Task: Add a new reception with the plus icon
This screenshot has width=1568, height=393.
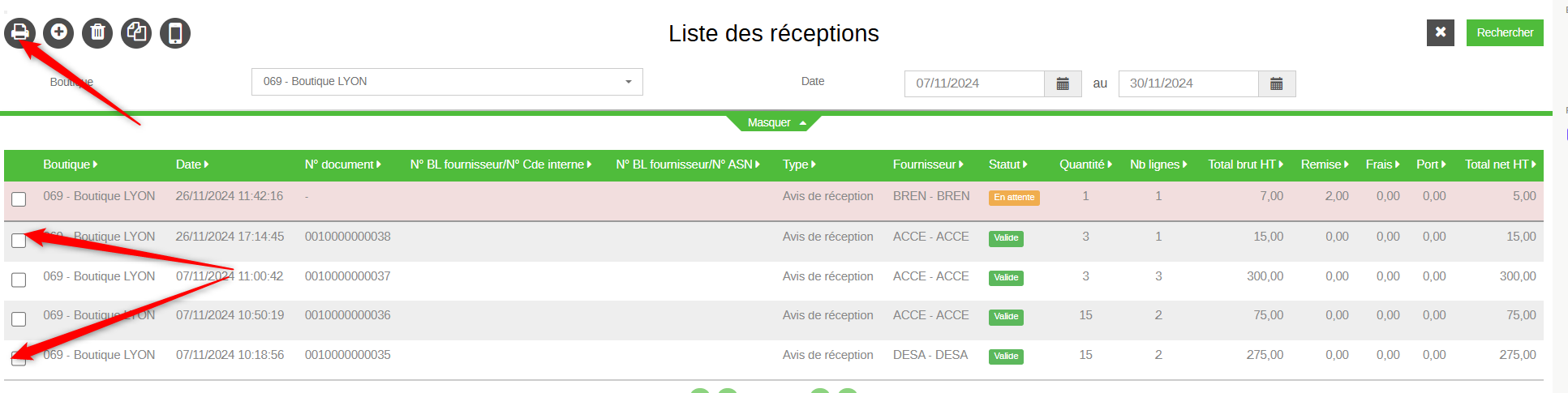Action: [58, 33]
